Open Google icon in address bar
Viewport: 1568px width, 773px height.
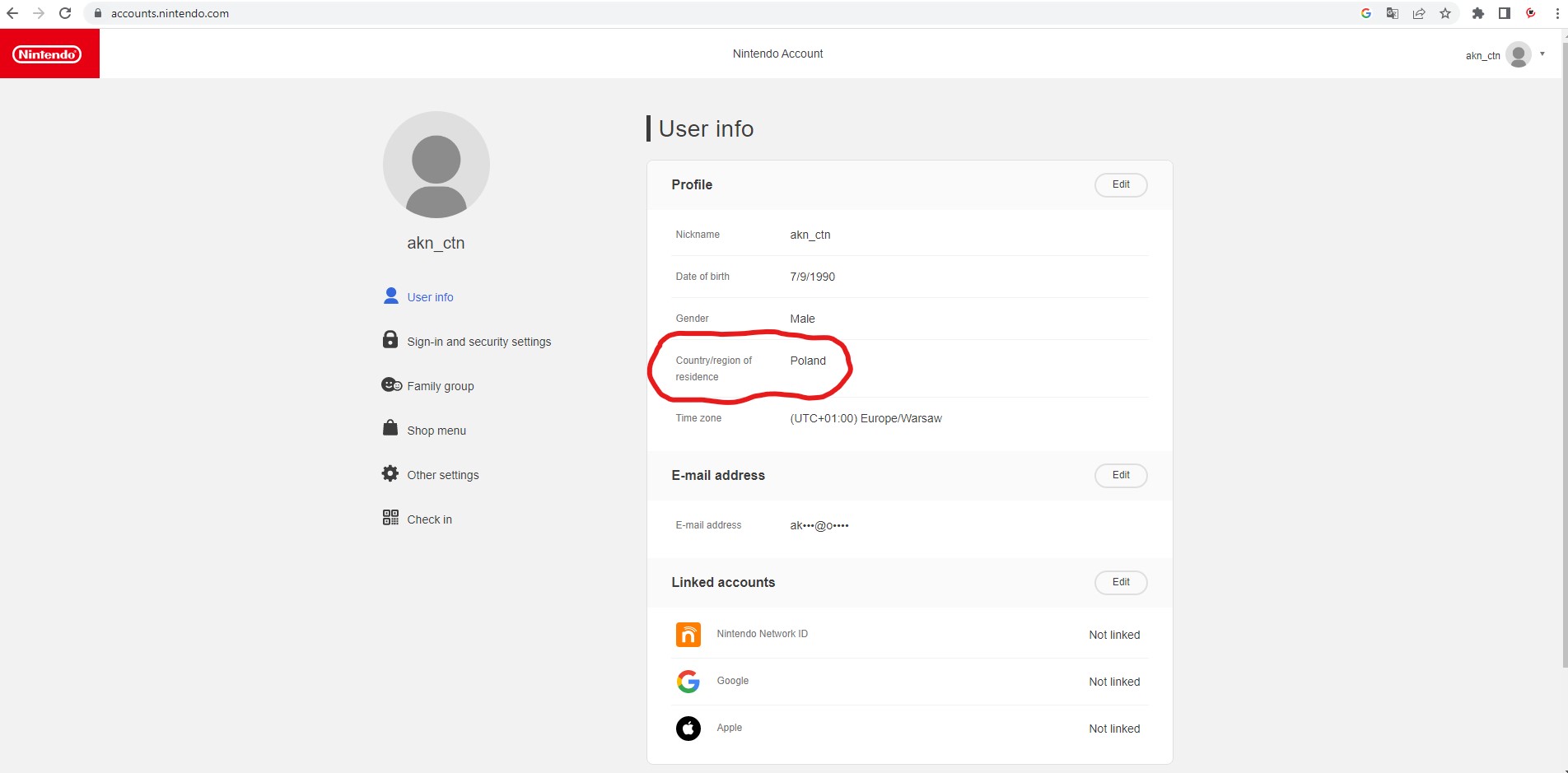click(1366, 13)
